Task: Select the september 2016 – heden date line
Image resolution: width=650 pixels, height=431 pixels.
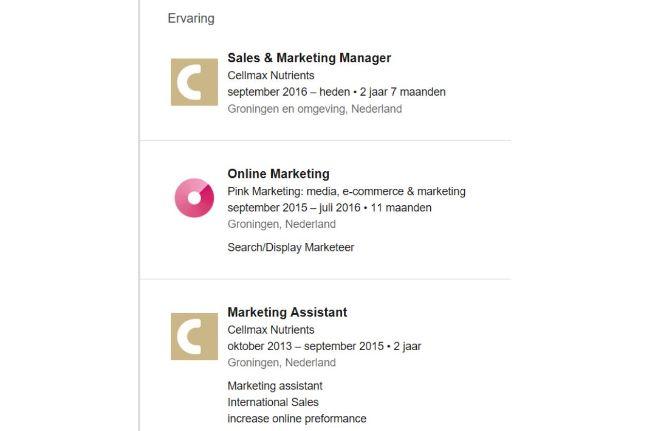Action: [x=336, y=92]
